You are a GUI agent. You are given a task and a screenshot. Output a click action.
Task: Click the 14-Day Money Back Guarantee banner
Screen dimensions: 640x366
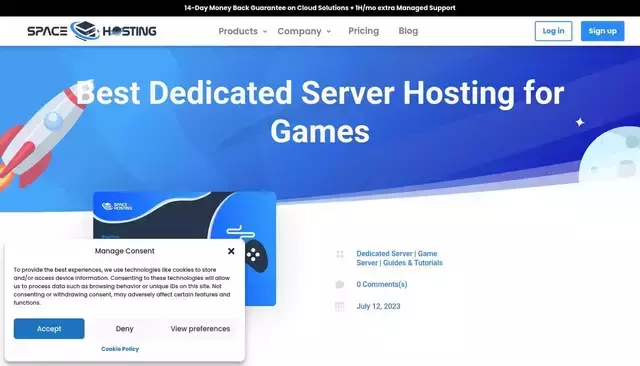click(x=320, y=8)
